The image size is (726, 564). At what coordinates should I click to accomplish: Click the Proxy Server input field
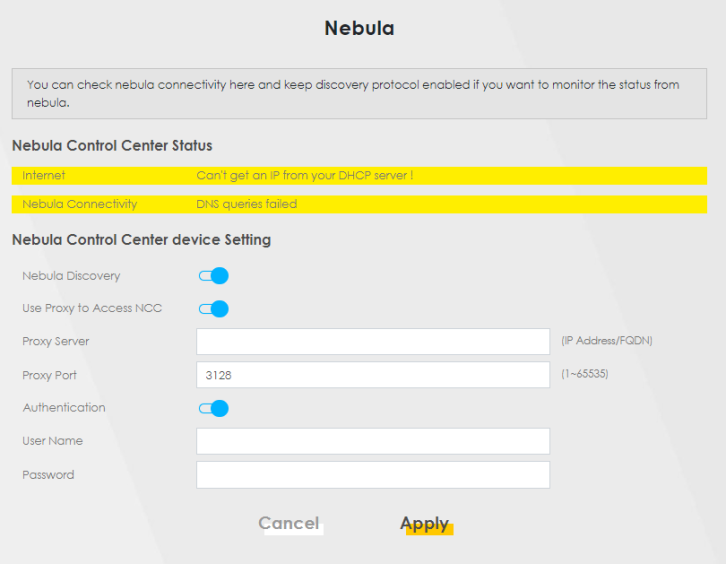pyautogui.click(x=373, y=342)
